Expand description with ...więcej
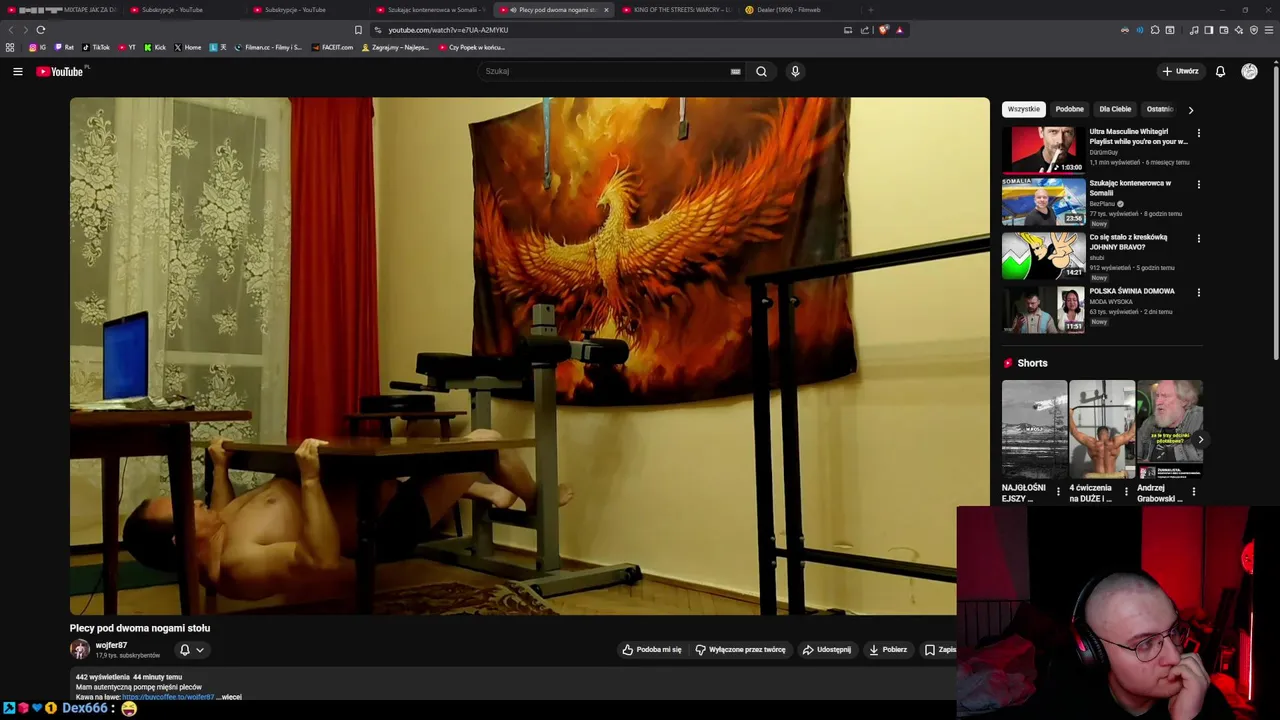 point(229,697)
